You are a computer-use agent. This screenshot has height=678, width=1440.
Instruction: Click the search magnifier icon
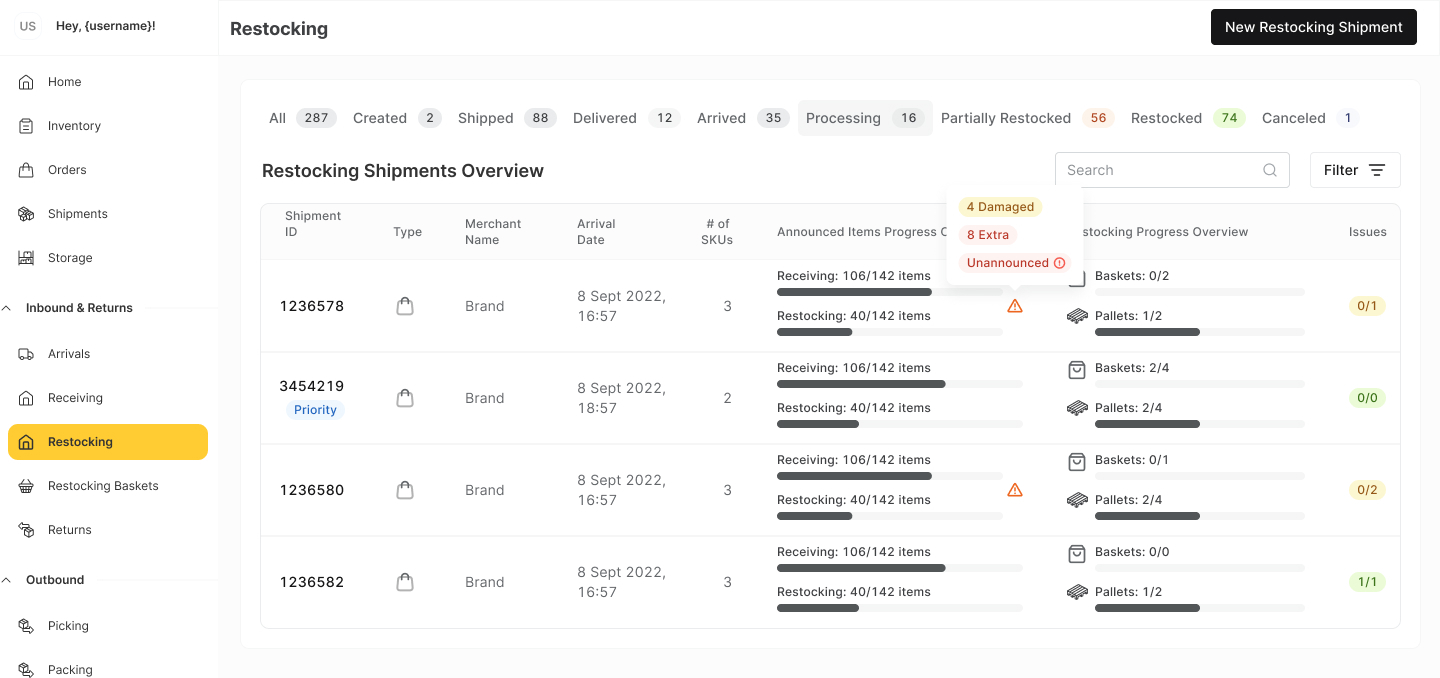point(1270,170)
